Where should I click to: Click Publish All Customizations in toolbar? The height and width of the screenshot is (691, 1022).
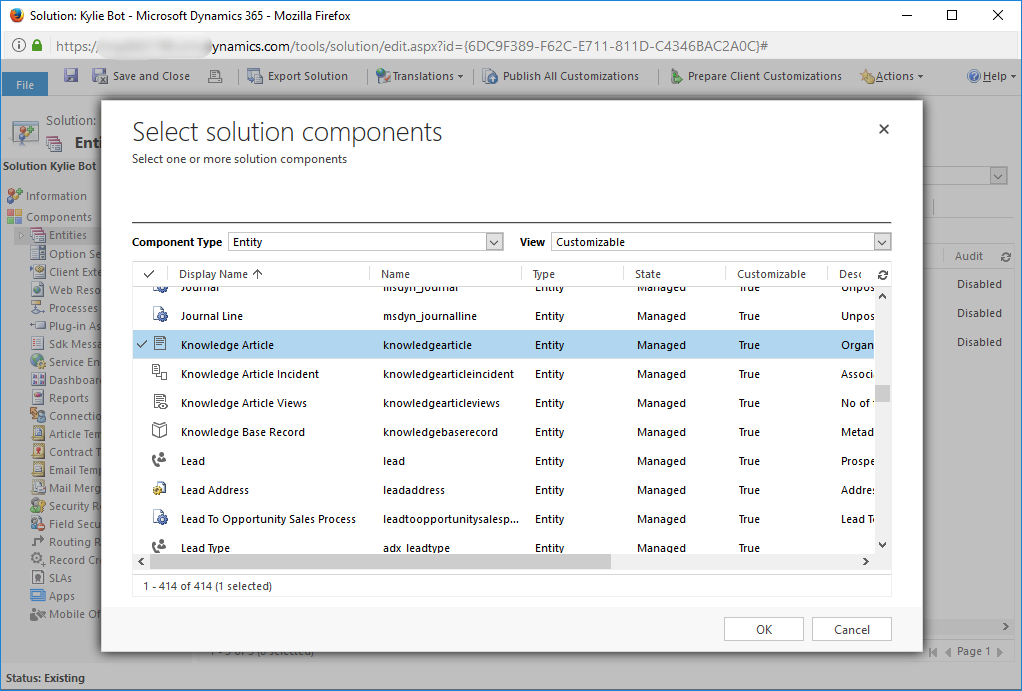click(x=560, y=76)
